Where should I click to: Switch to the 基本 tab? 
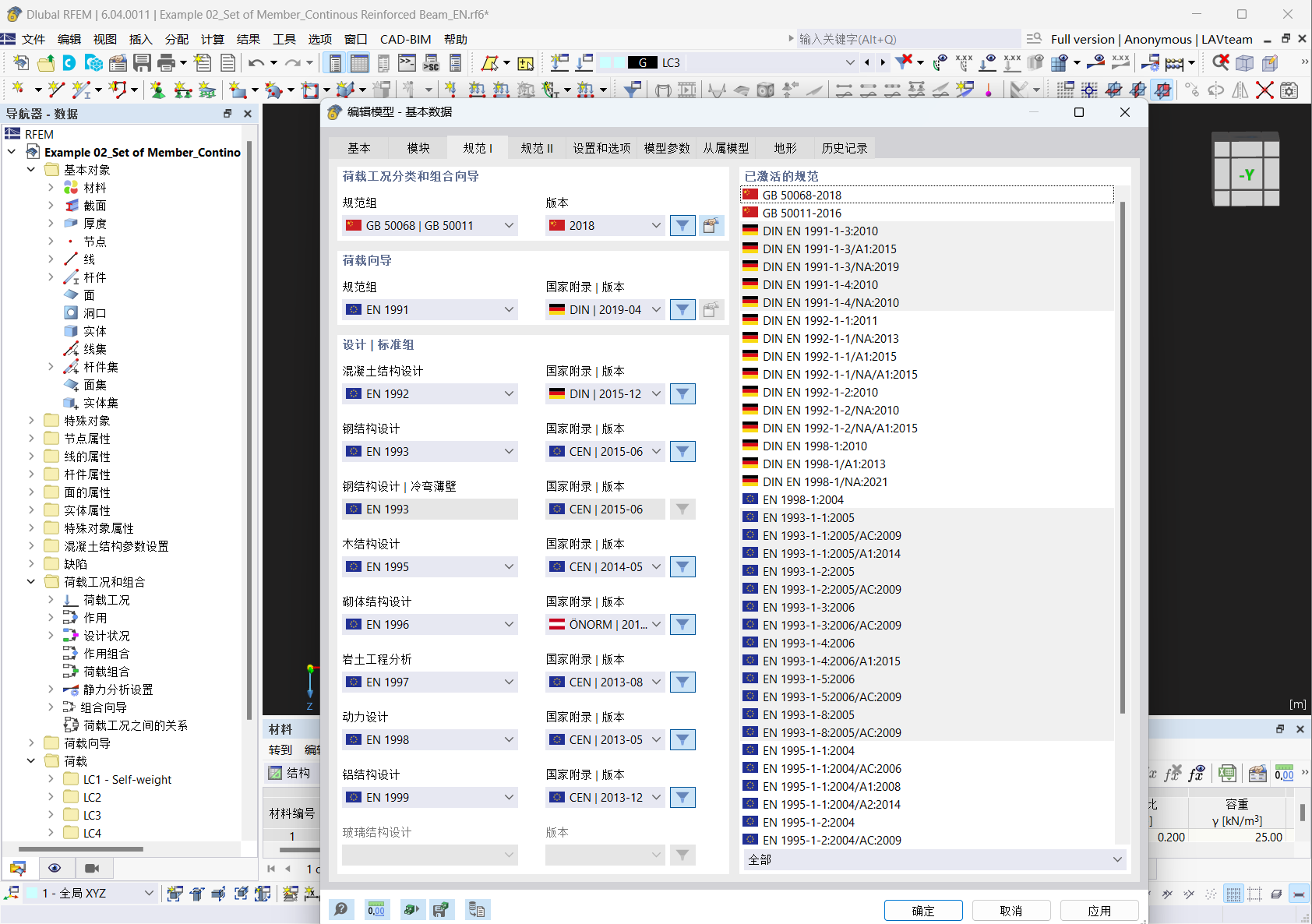pos(359,148)
